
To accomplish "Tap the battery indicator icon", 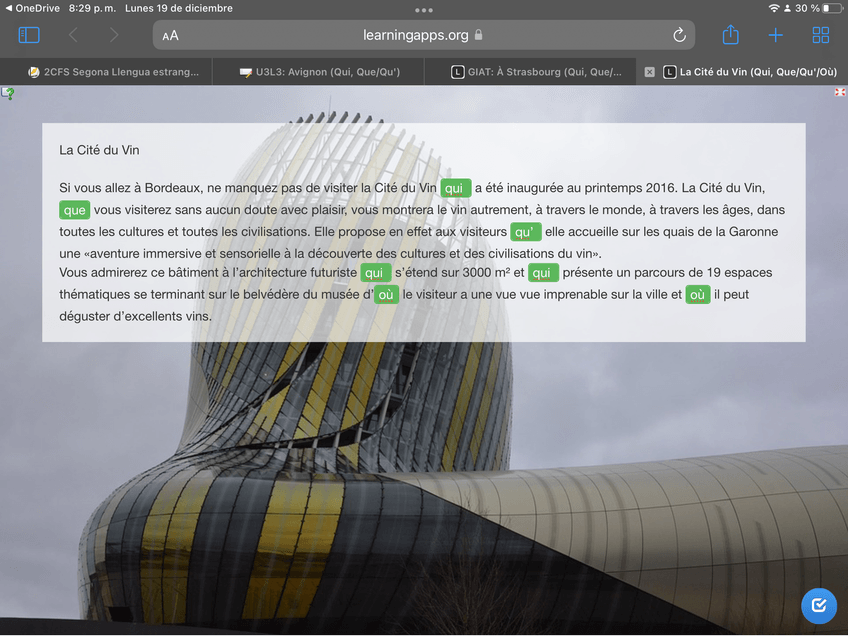I will [833, 8].
